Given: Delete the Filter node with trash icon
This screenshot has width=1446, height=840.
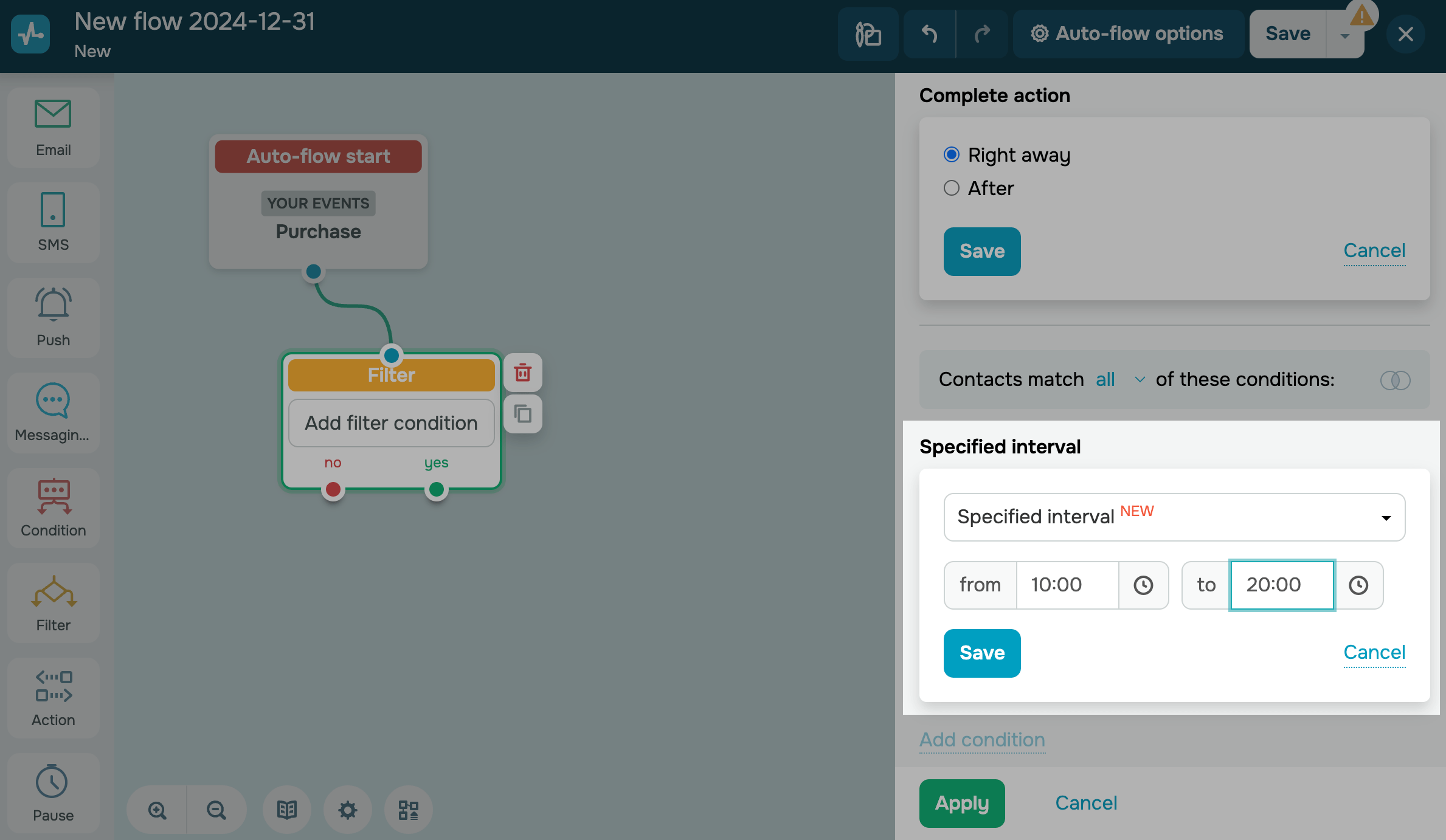Looking at the screenshot, I should click(x=522, y=373).
